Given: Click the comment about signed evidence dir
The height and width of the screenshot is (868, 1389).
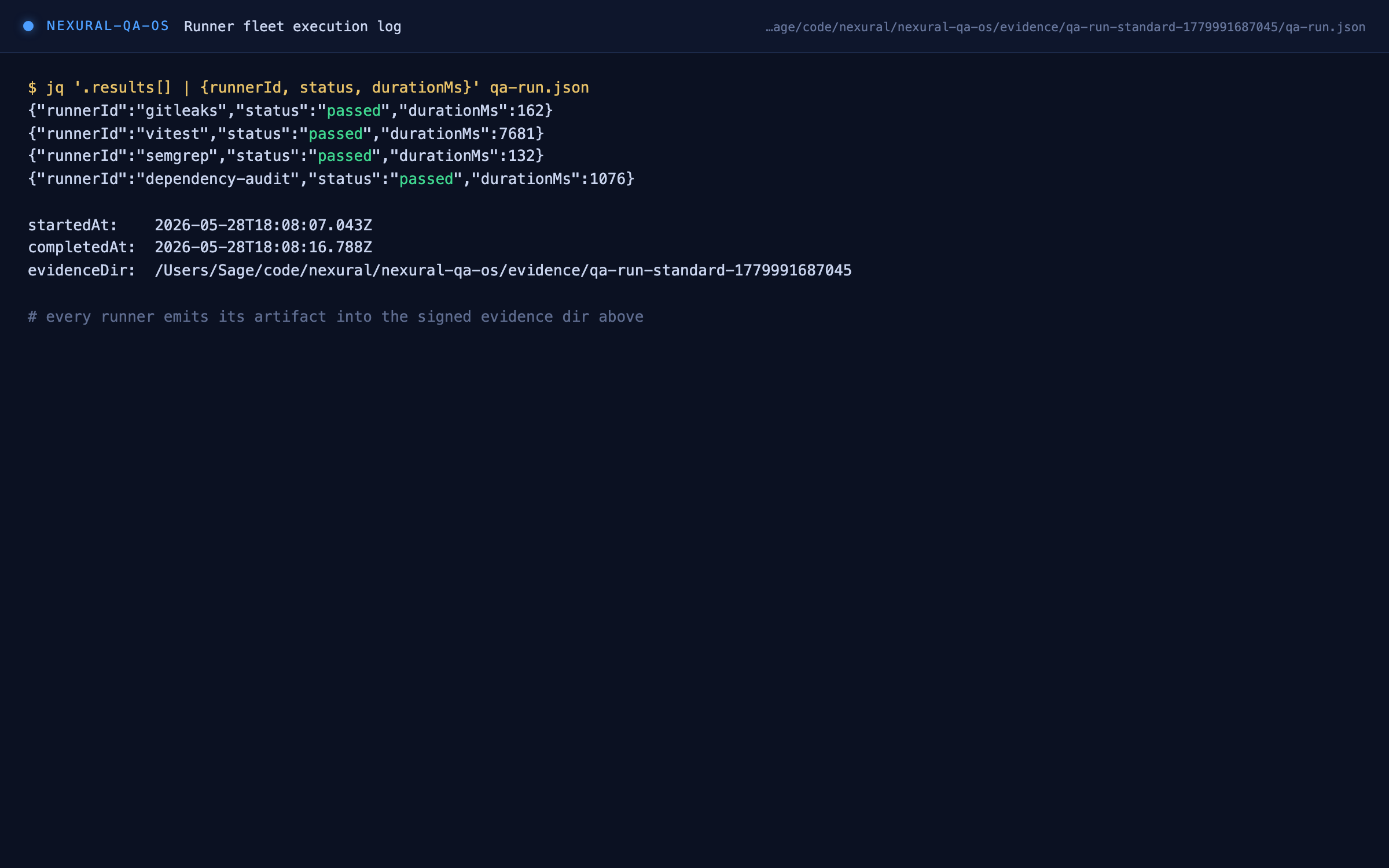Looking at the screenshot, I should (336, 317).
